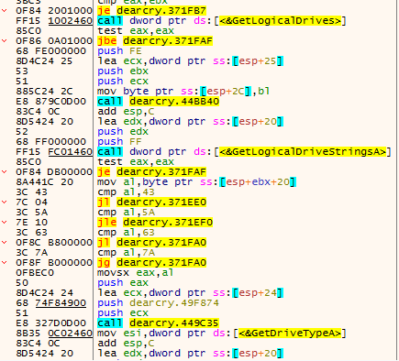
Task: Select the push FF instruction
Action: click(x=120, y=142)
